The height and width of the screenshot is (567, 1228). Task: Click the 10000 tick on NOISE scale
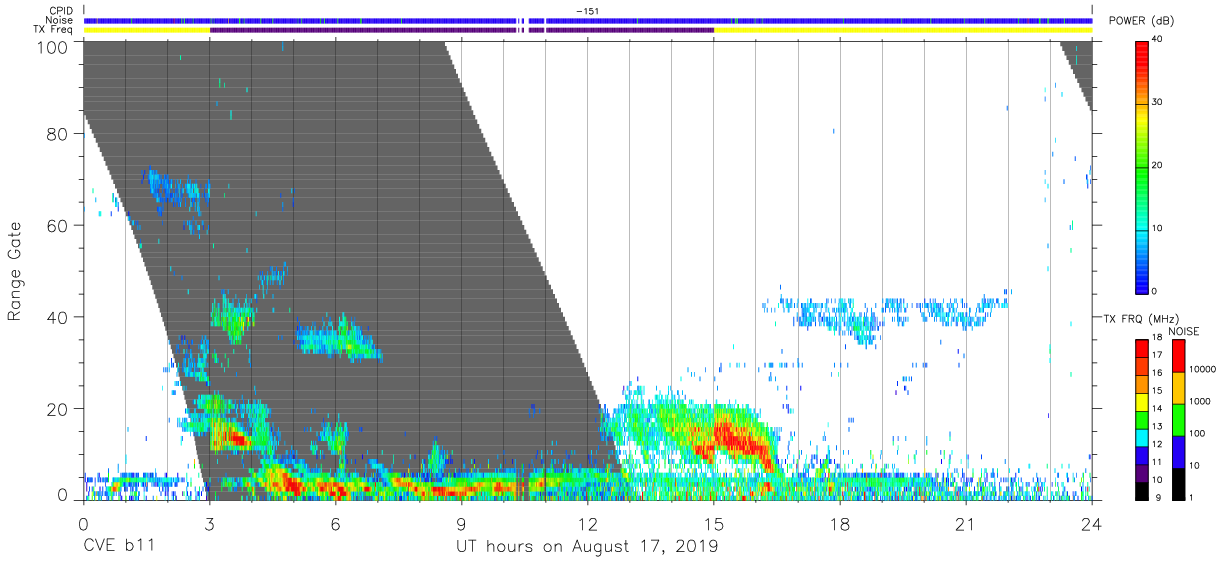click(1202, 370)
